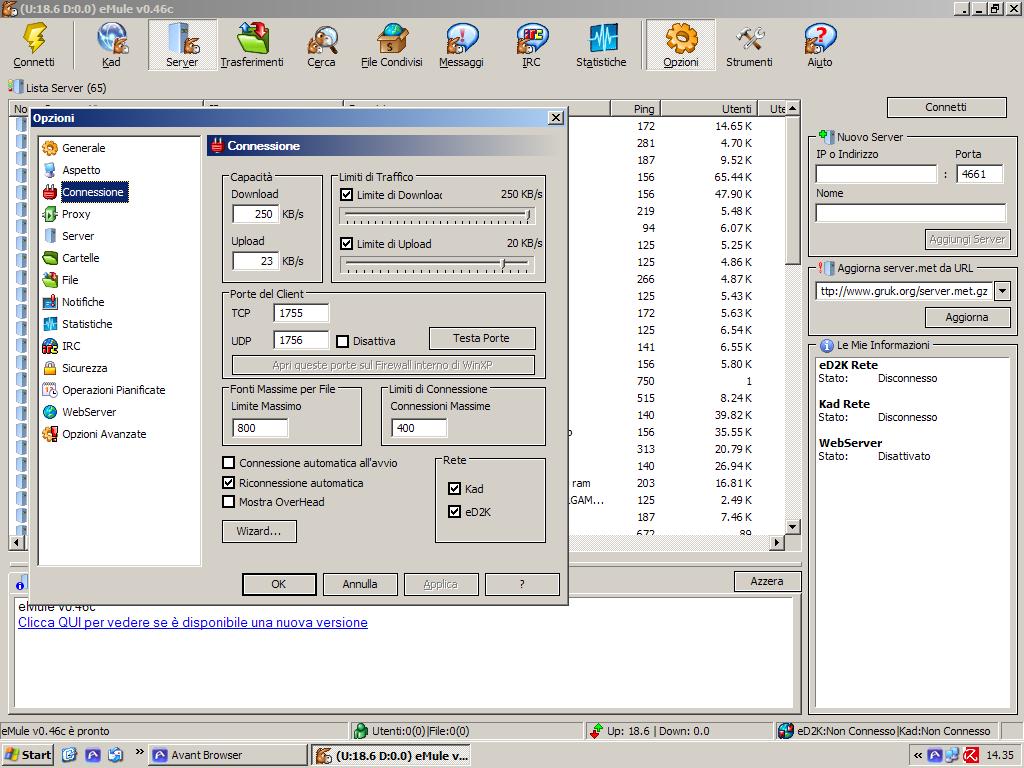Viewport: 1024px width, 768px height.
Task: Click the Statistiche option icon in list
Action: tap(50, 324)
